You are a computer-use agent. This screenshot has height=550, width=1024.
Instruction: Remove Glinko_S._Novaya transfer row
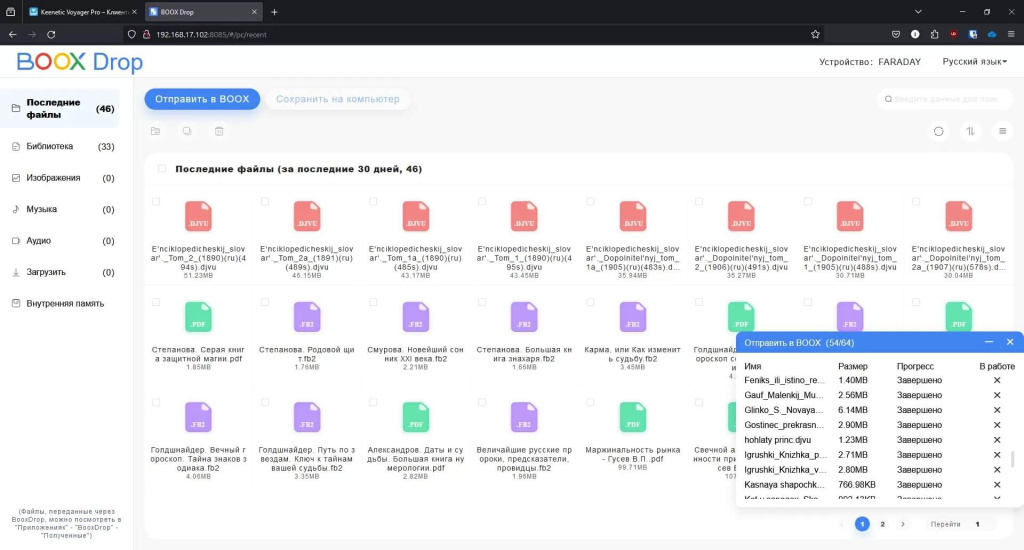997,410
